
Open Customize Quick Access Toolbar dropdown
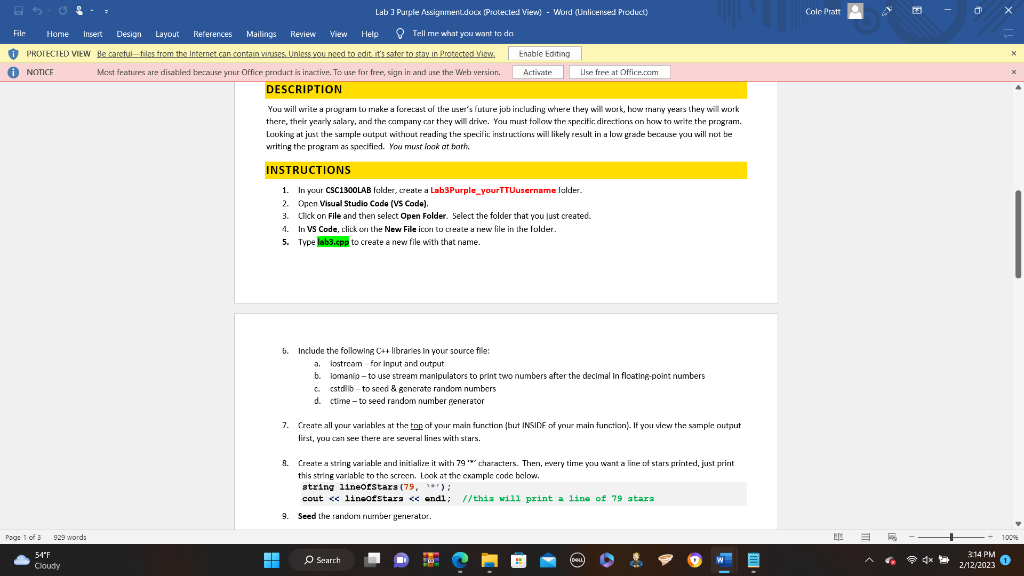coord(106,11)
